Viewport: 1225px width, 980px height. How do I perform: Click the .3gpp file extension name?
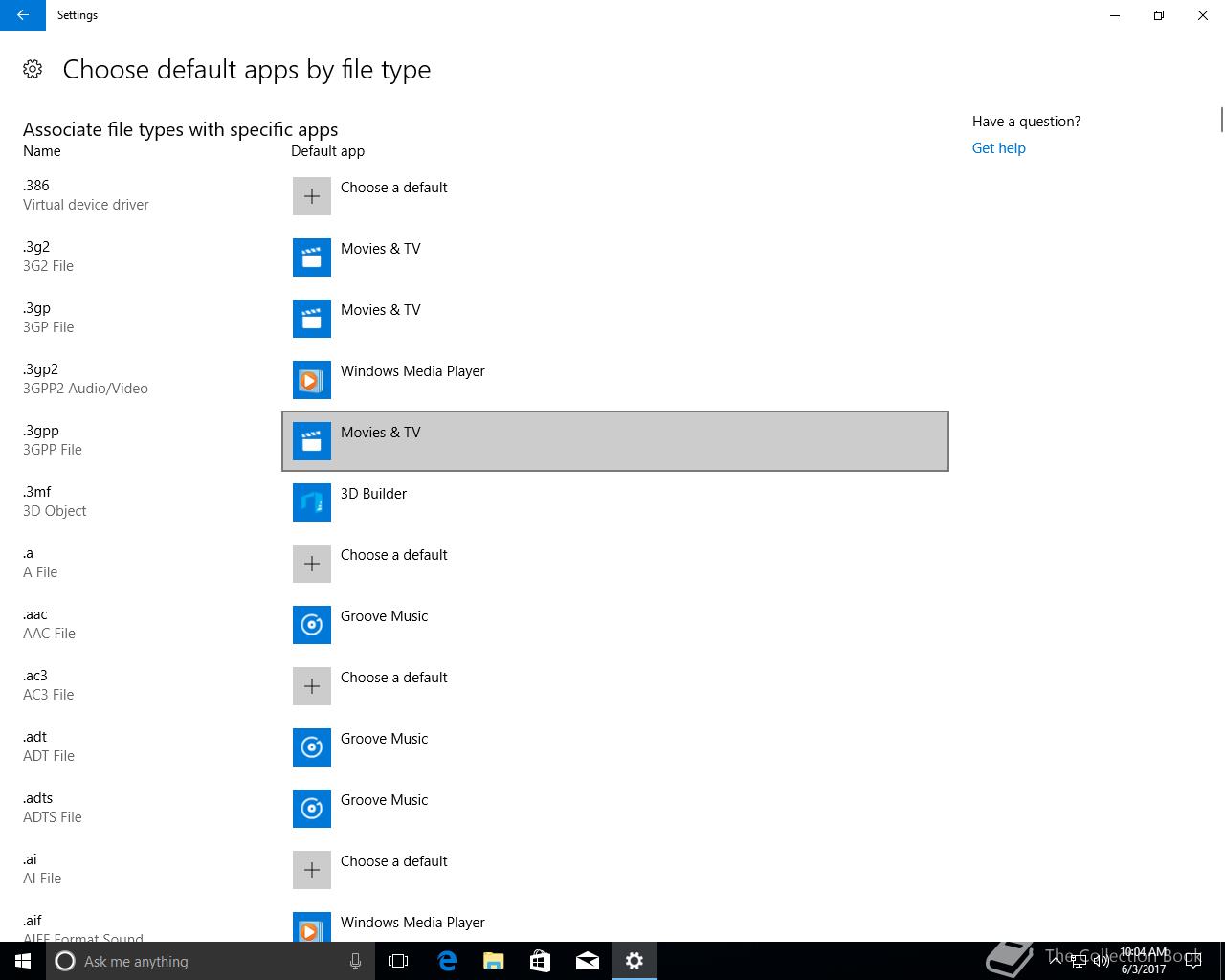[41, 431]
